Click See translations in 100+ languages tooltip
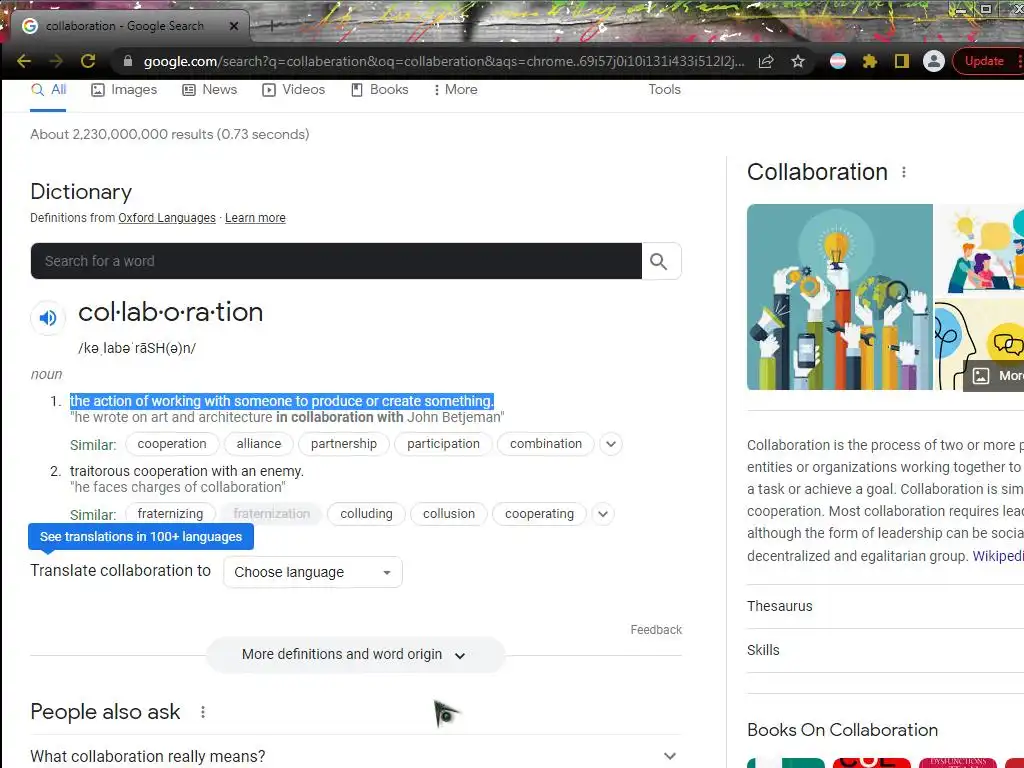Viewport: 1024px width, 768px height. (x=141, y=537)
